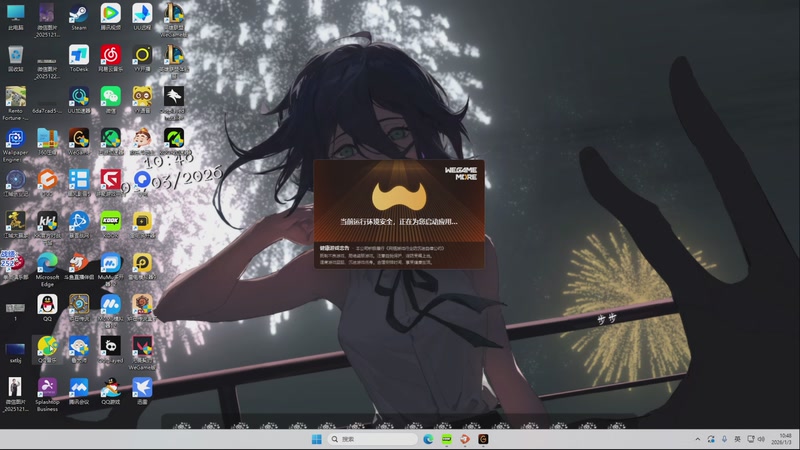The height and width of the screenshot is (450, 800).
Task: Launch the 斗鱼直播伴侣 desktop shortcut
Action: point(79,266)
